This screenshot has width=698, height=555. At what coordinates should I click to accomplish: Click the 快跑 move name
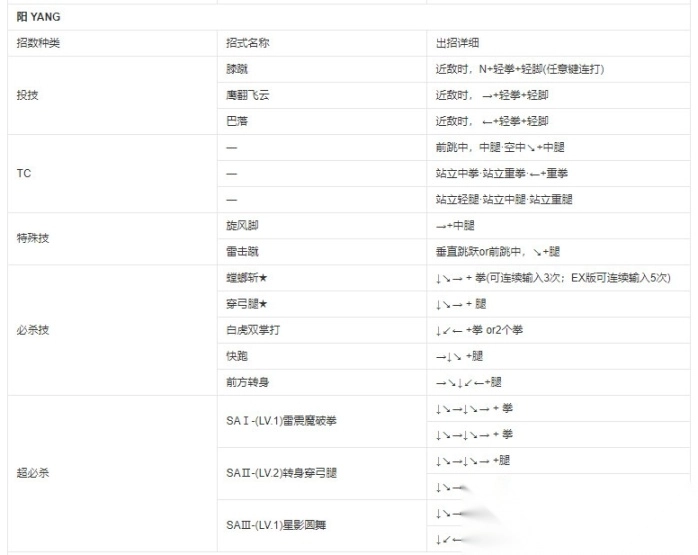236,356
